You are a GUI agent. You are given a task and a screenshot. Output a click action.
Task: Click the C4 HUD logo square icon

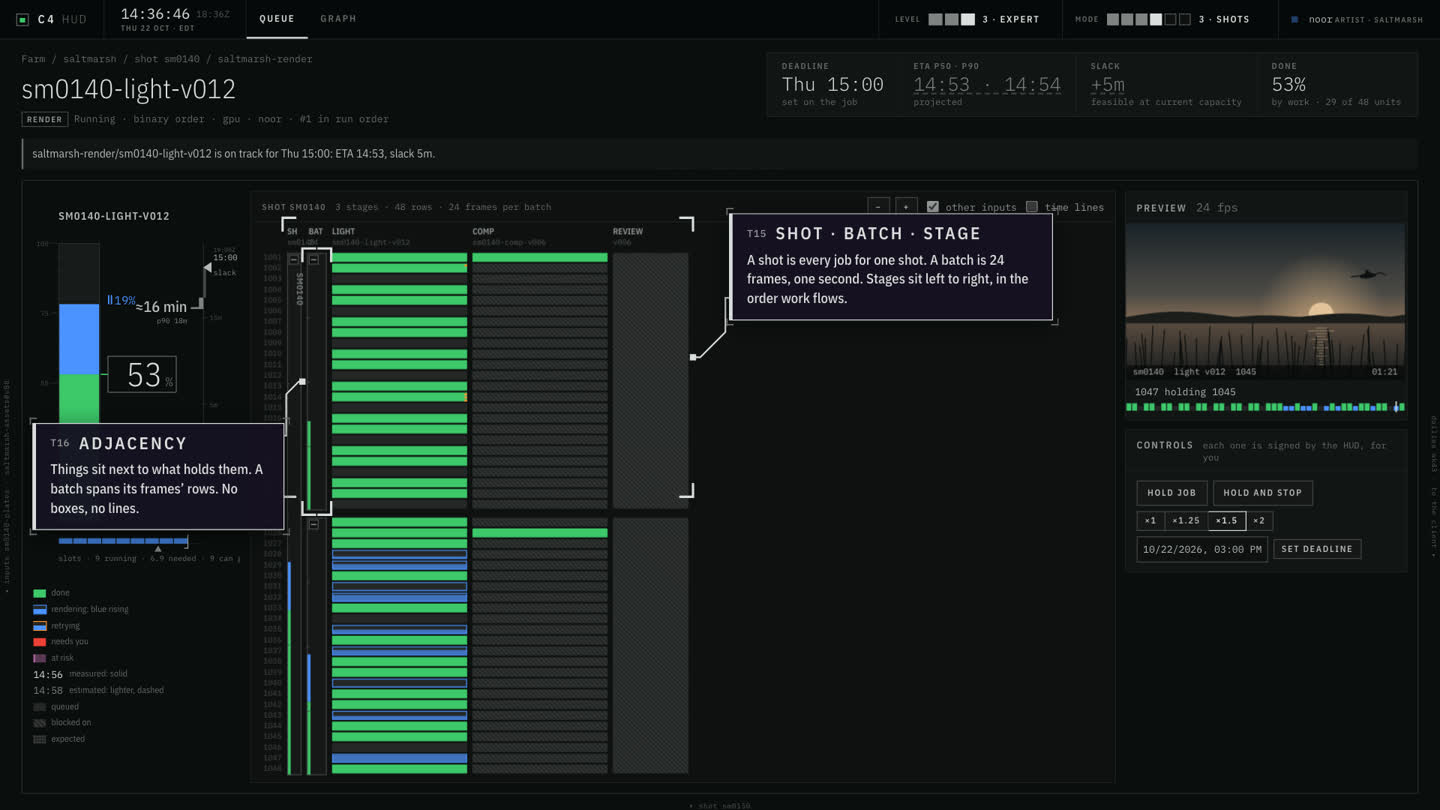point(23,19)
